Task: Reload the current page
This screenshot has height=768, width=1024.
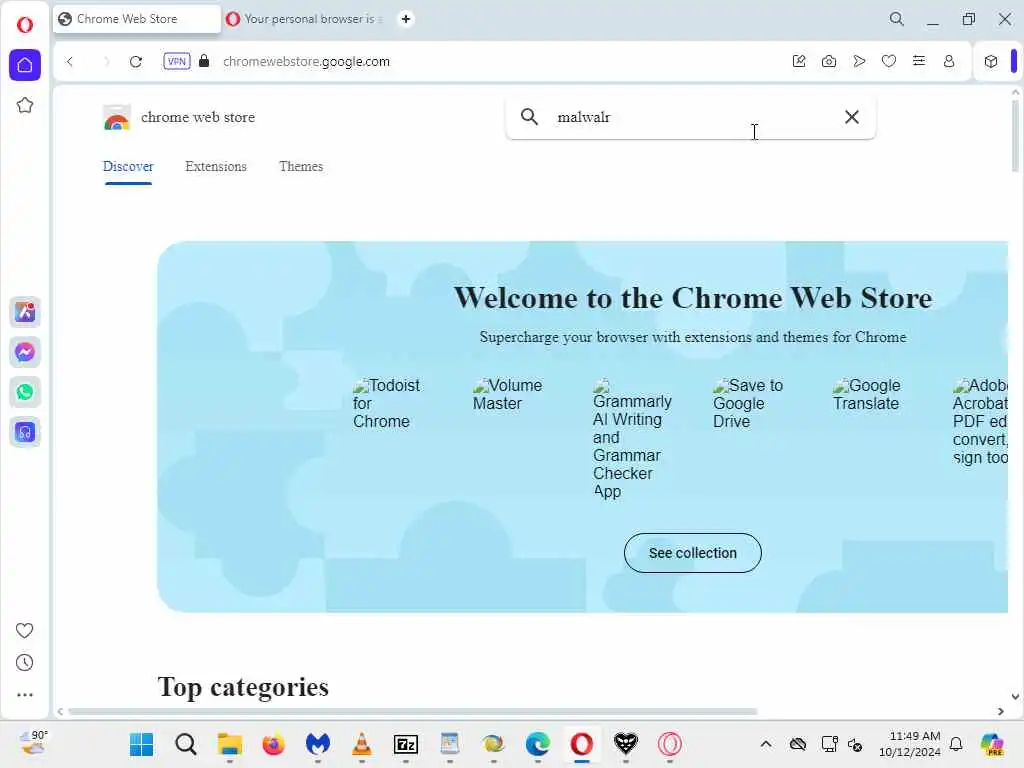Action: (x=136, y=61)
